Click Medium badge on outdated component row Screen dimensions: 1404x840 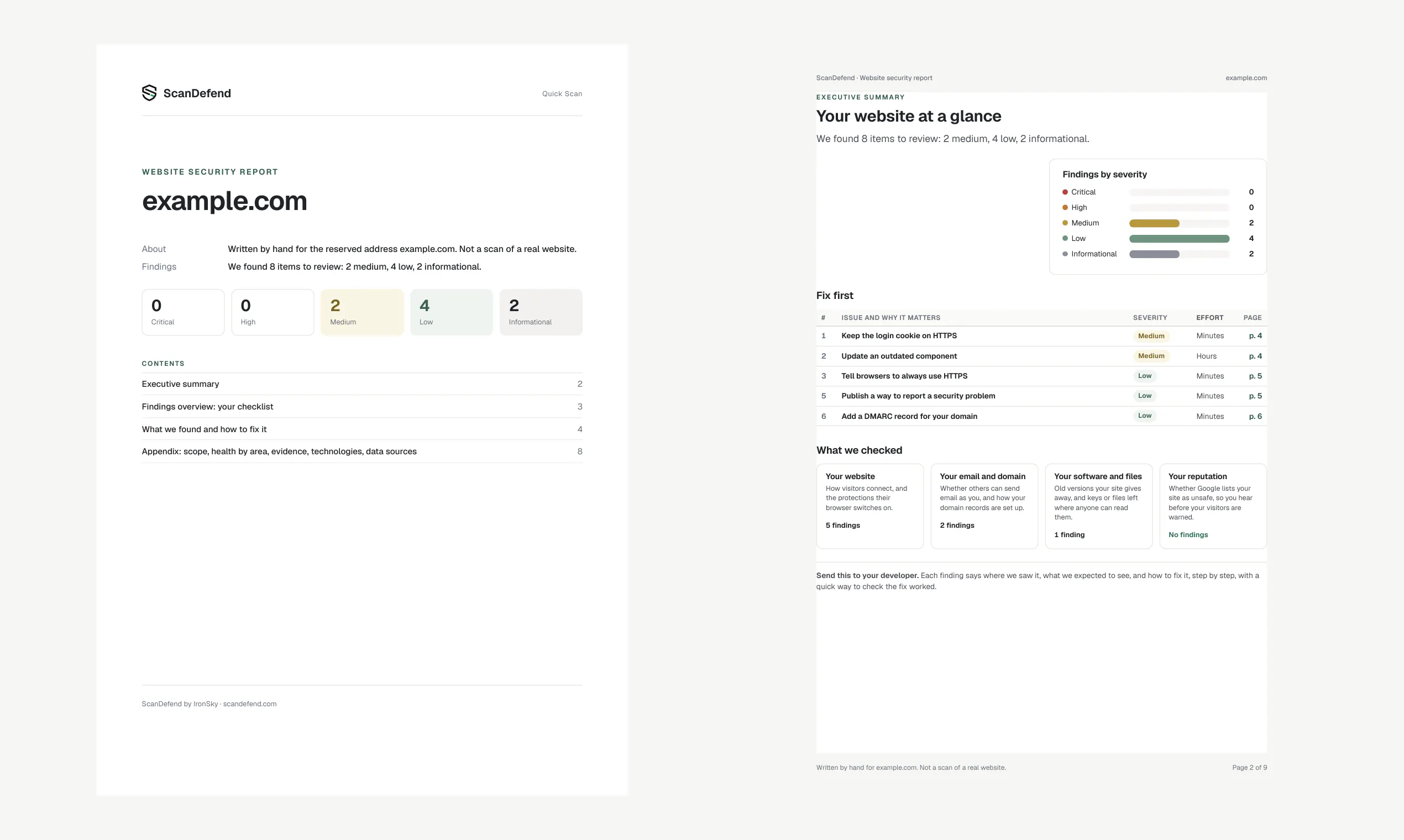1151,356
